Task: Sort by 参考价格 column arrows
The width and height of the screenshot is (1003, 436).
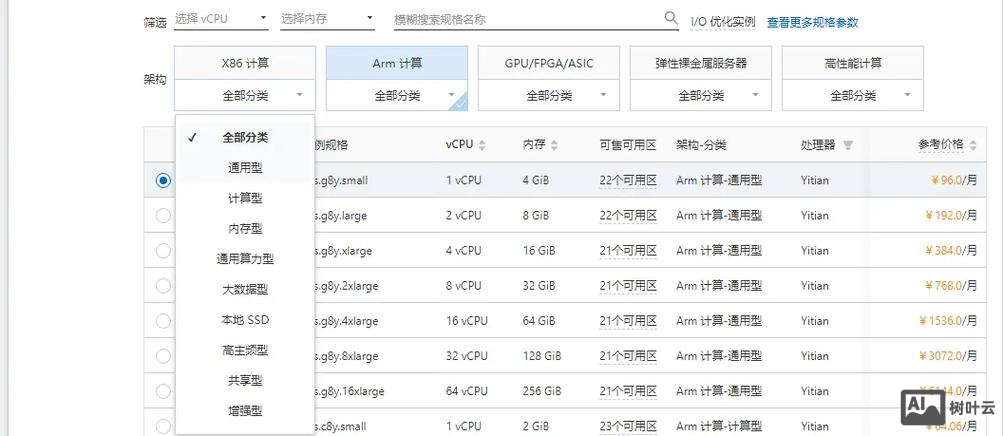Action: pos(973,145)
